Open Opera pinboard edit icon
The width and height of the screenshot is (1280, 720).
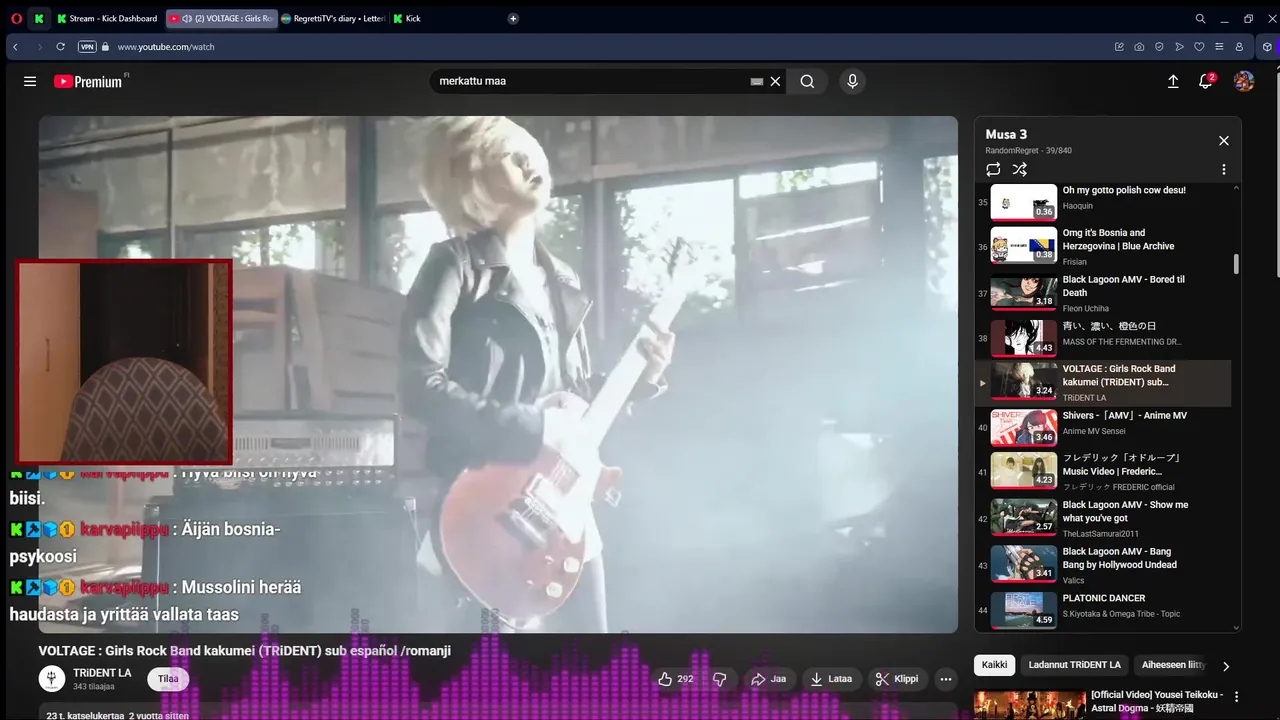(1119, 47)
